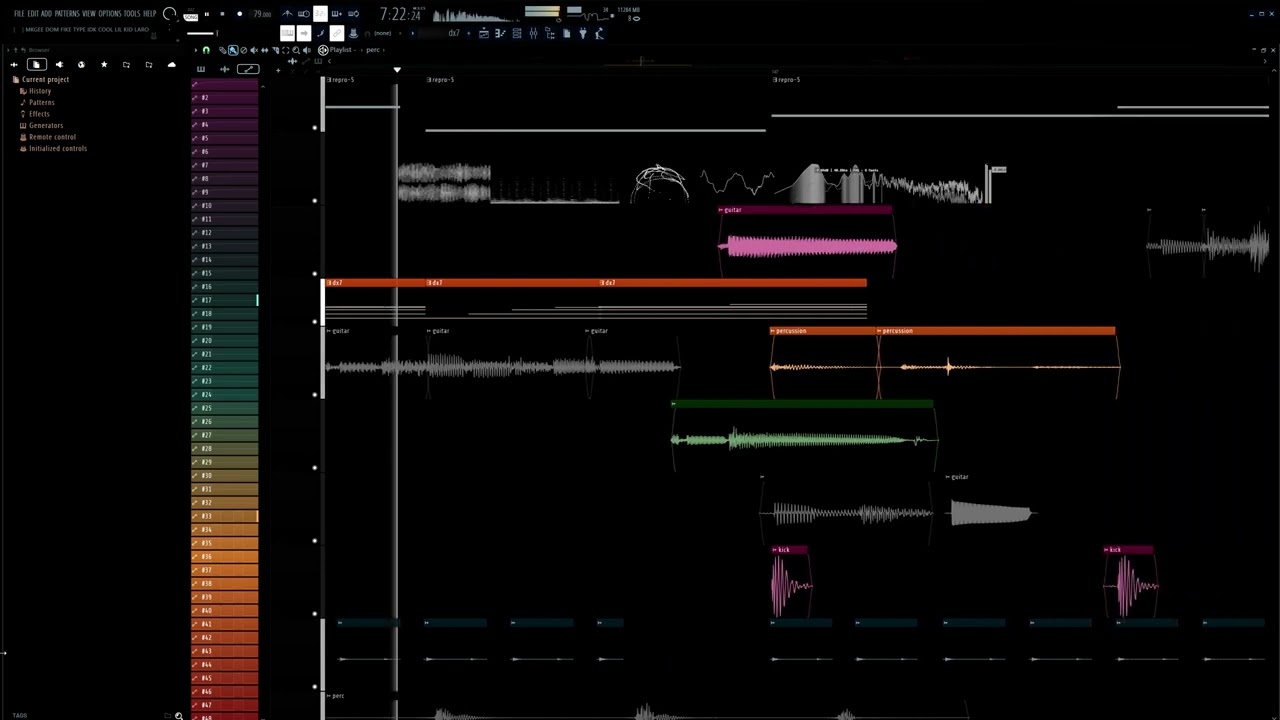The image size is (1280, 720).
Task: Open the Channel rack from toolbar
Action: [517, 33]
